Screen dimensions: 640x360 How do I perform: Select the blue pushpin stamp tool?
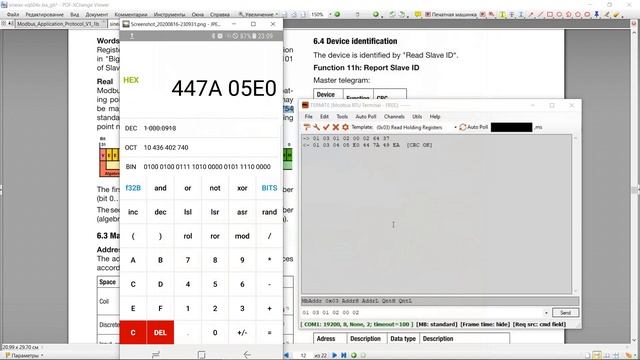point(597,14)
